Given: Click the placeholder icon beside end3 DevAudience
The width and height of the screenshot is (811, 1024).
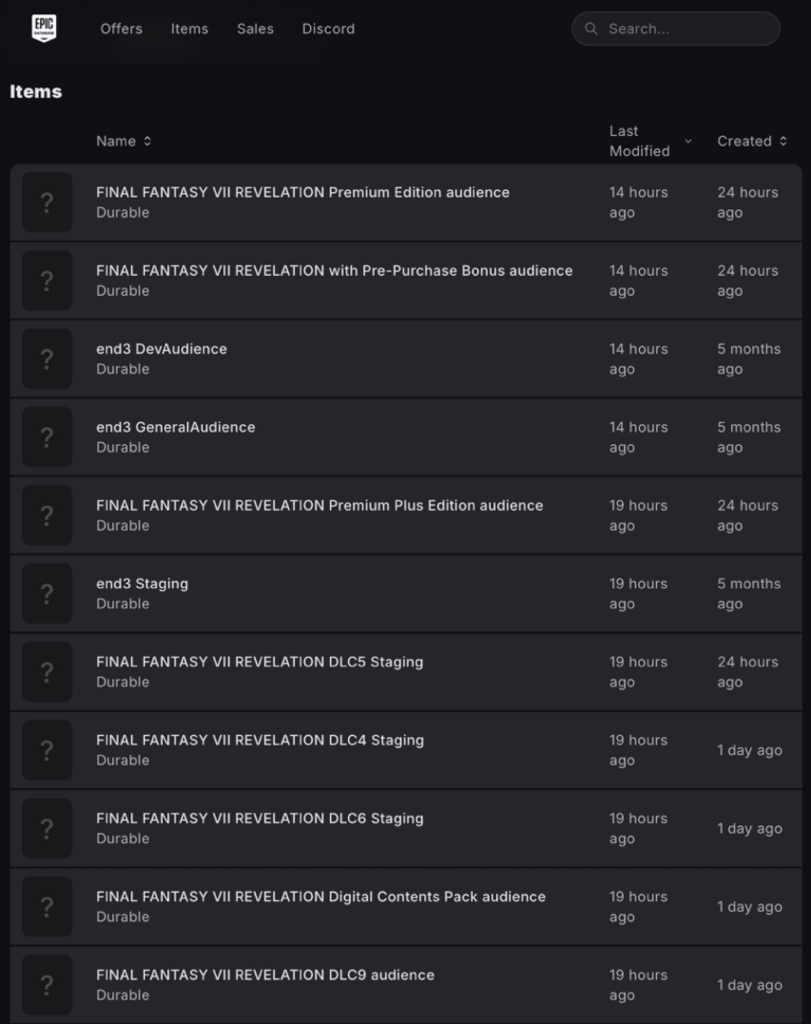Looking at the screenshot, I should tap(47, 359).
